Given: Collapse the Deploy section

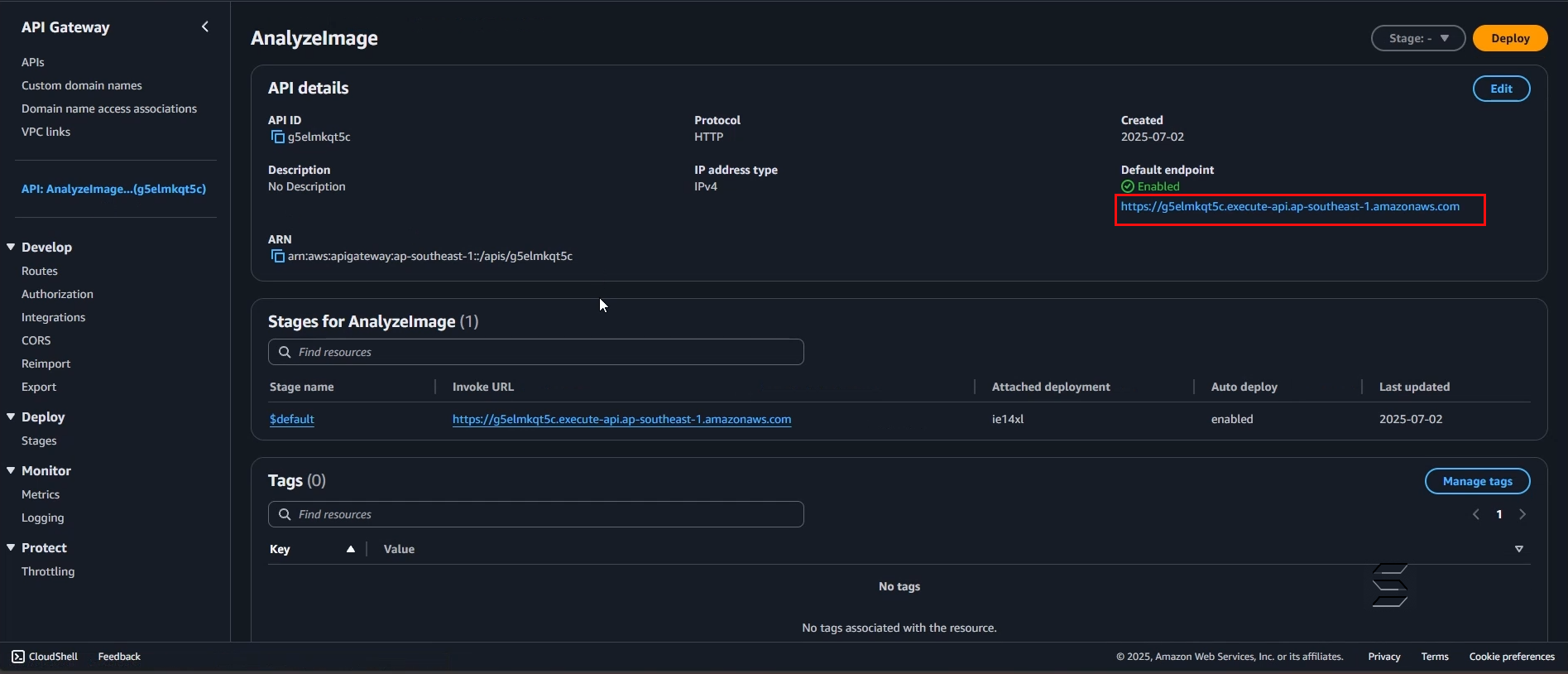Looking at the screenshot, I should [11, 416].
